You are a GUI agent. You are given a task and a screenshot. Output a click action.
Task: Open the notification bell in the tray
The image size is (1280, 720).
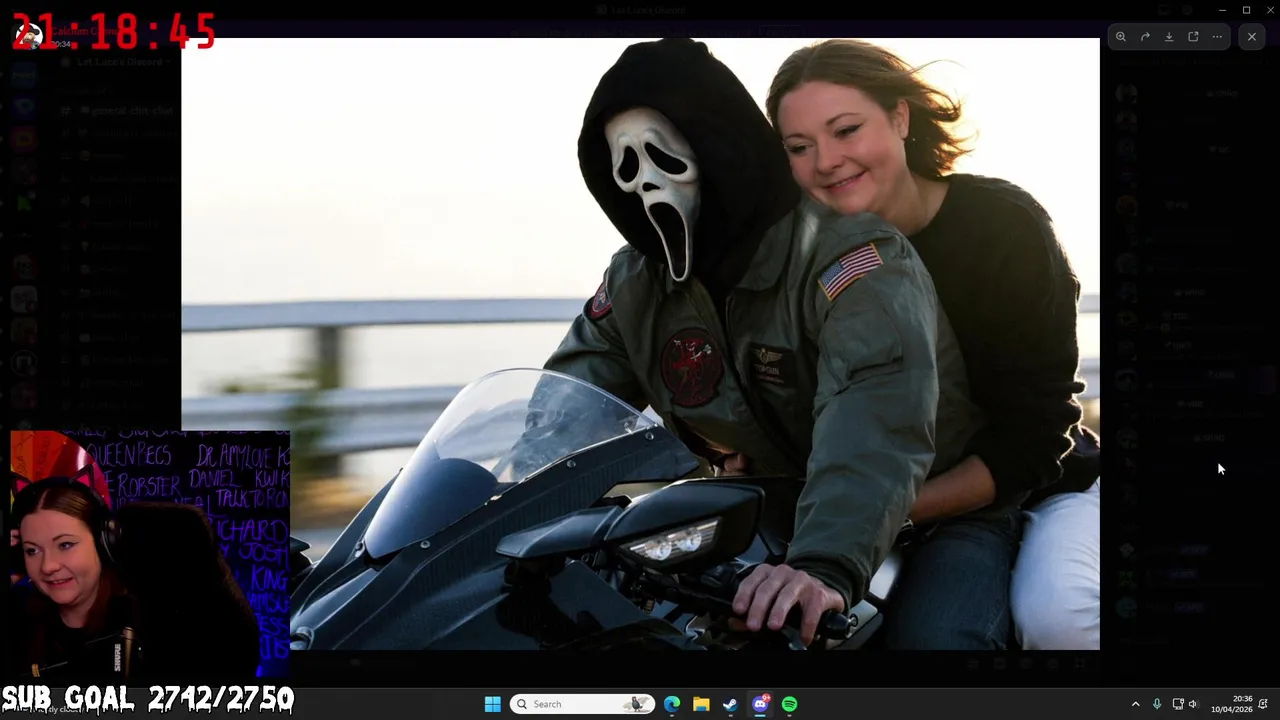pyautogui.click(x=1264, y=704)
